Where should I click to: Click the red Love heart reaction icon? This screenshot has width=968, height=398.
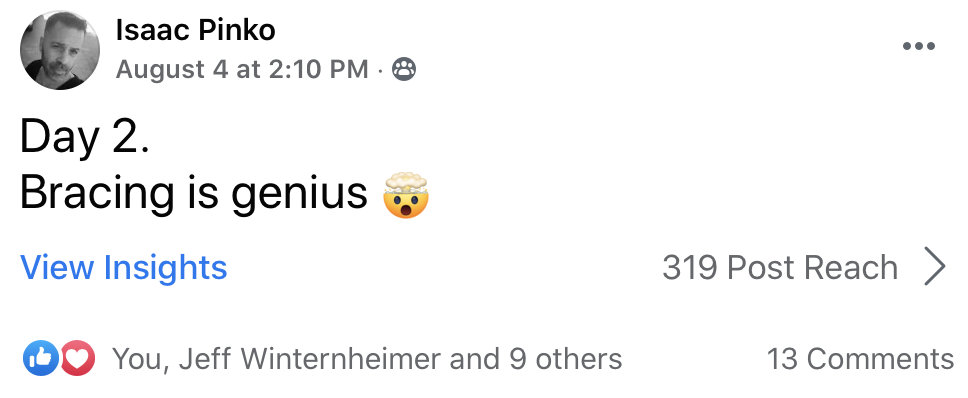coord(78,358)
